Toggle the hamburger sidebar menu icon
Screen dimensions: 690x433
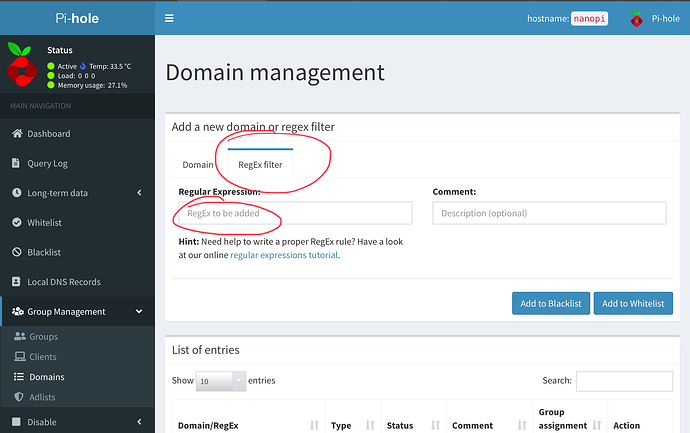169,18
